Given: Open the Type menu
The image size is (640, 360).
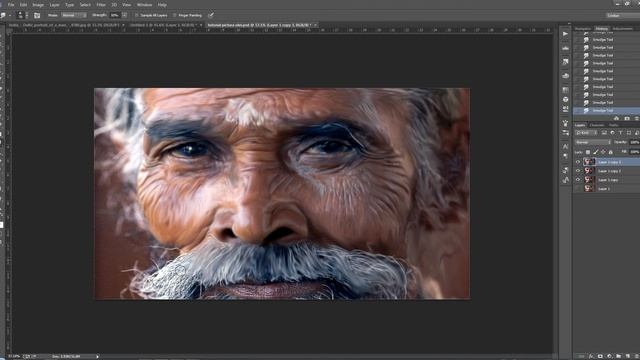Looking at the screenshot, I should tap(69, 5).
